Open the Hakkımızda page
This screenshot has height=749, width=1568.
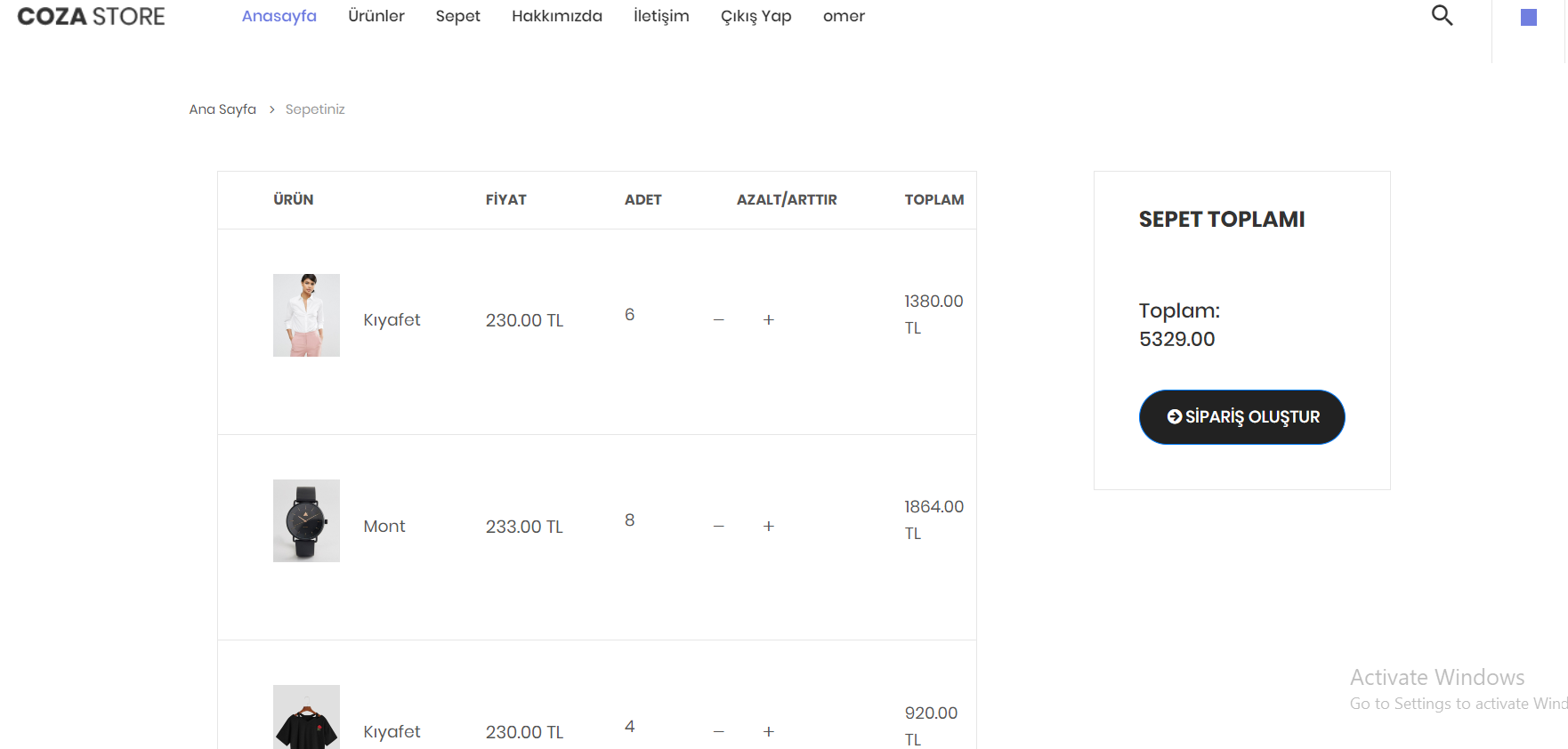click(x=556, y=15)
